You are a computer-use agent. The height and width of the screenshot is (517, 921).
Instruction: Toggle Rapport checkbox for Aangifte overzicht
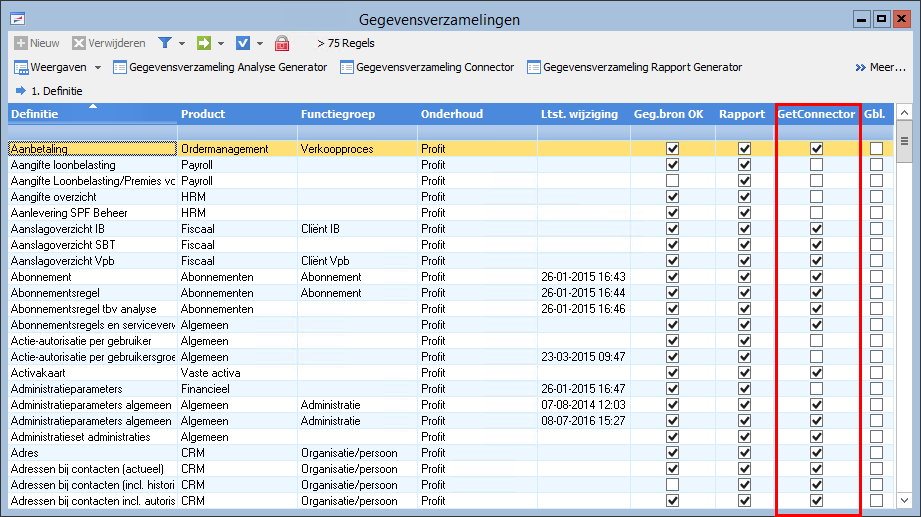point(744,196)
